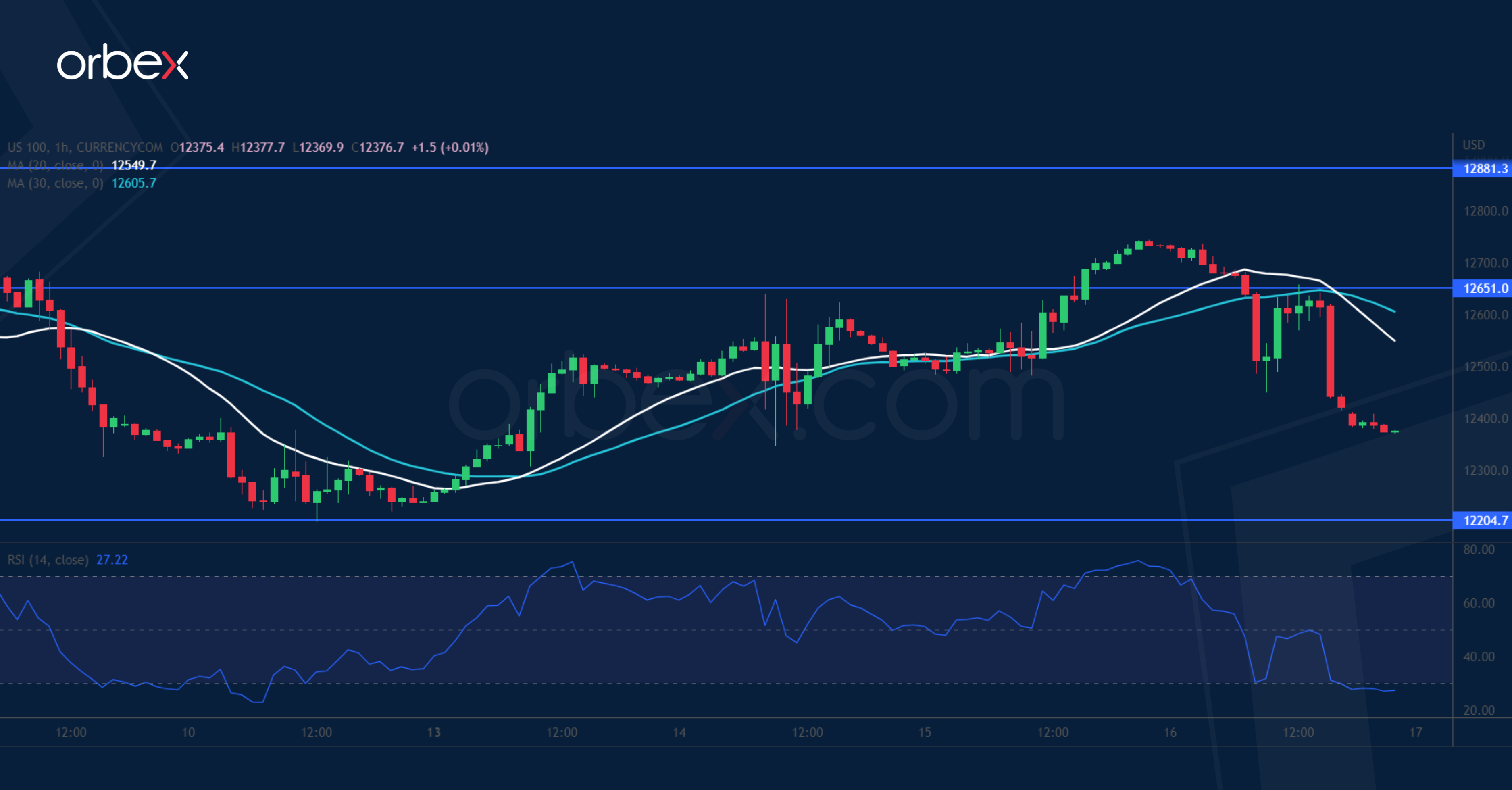Click the Orbex logo
This screenshot has width=1512, height=790.
click(122, 62)
